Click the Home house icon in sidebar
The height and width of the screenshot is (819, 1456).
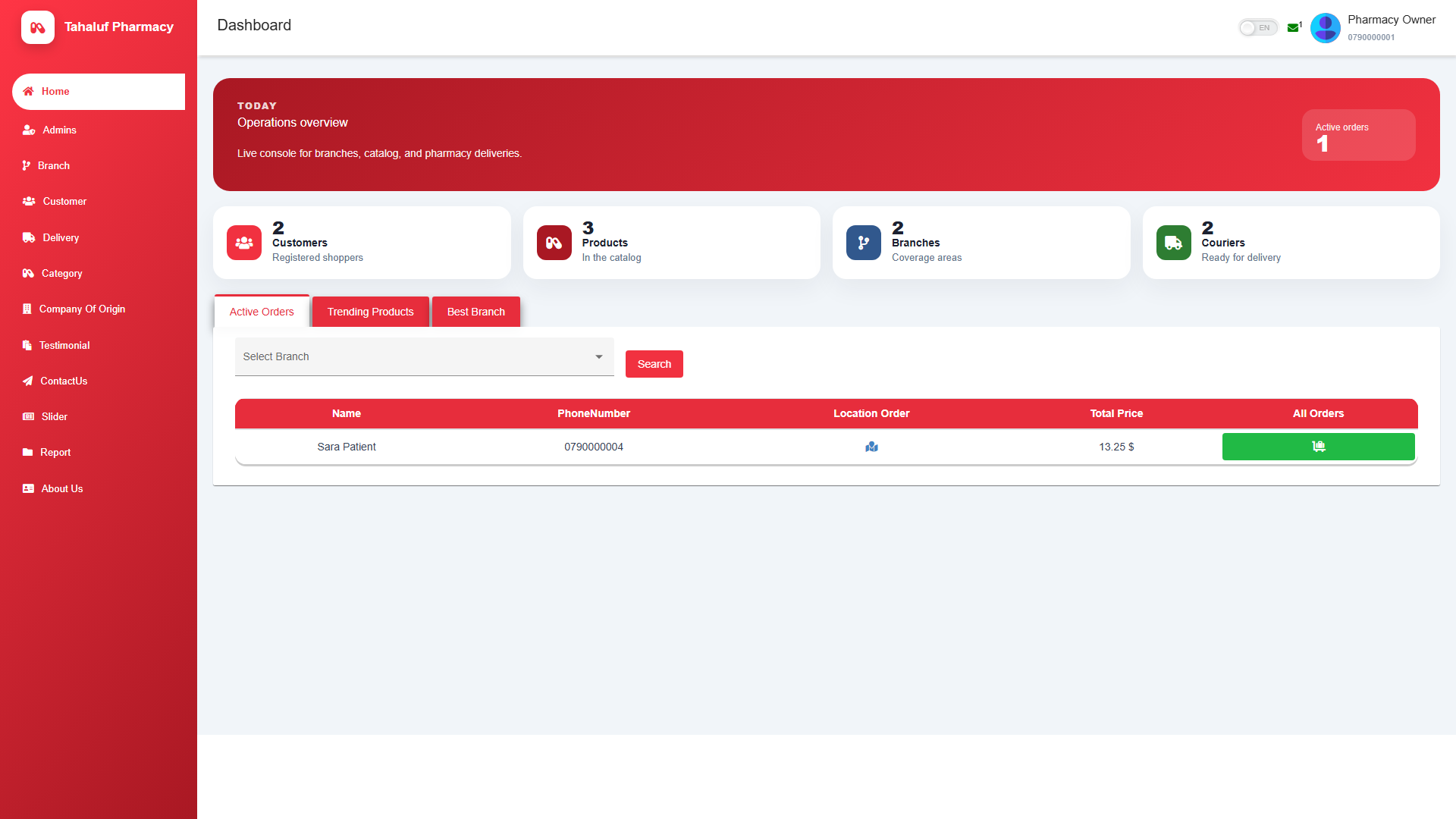[x=28, y=91]
